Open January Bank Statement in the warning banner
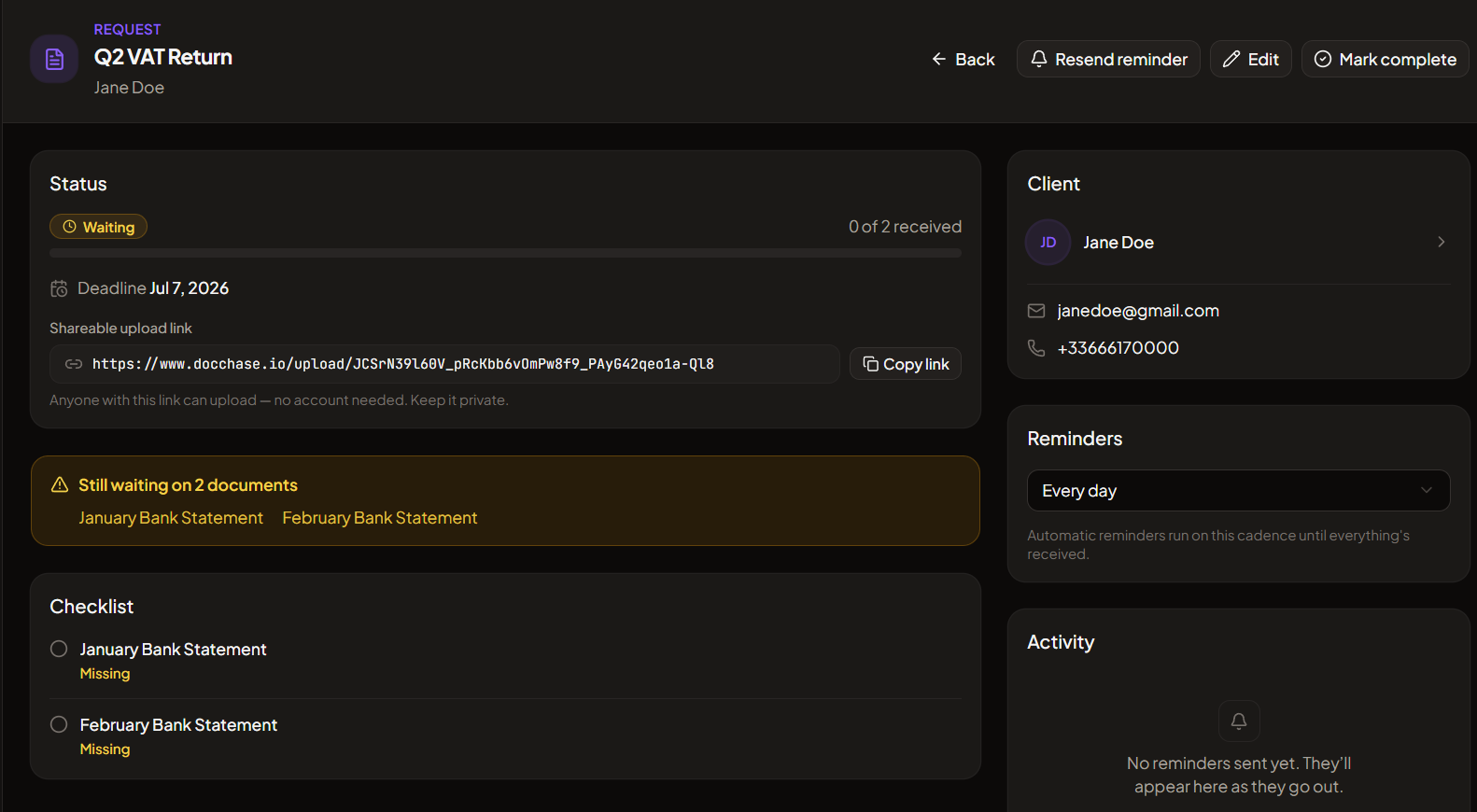Screen dimensions: 1477x812 pos(171,518)
